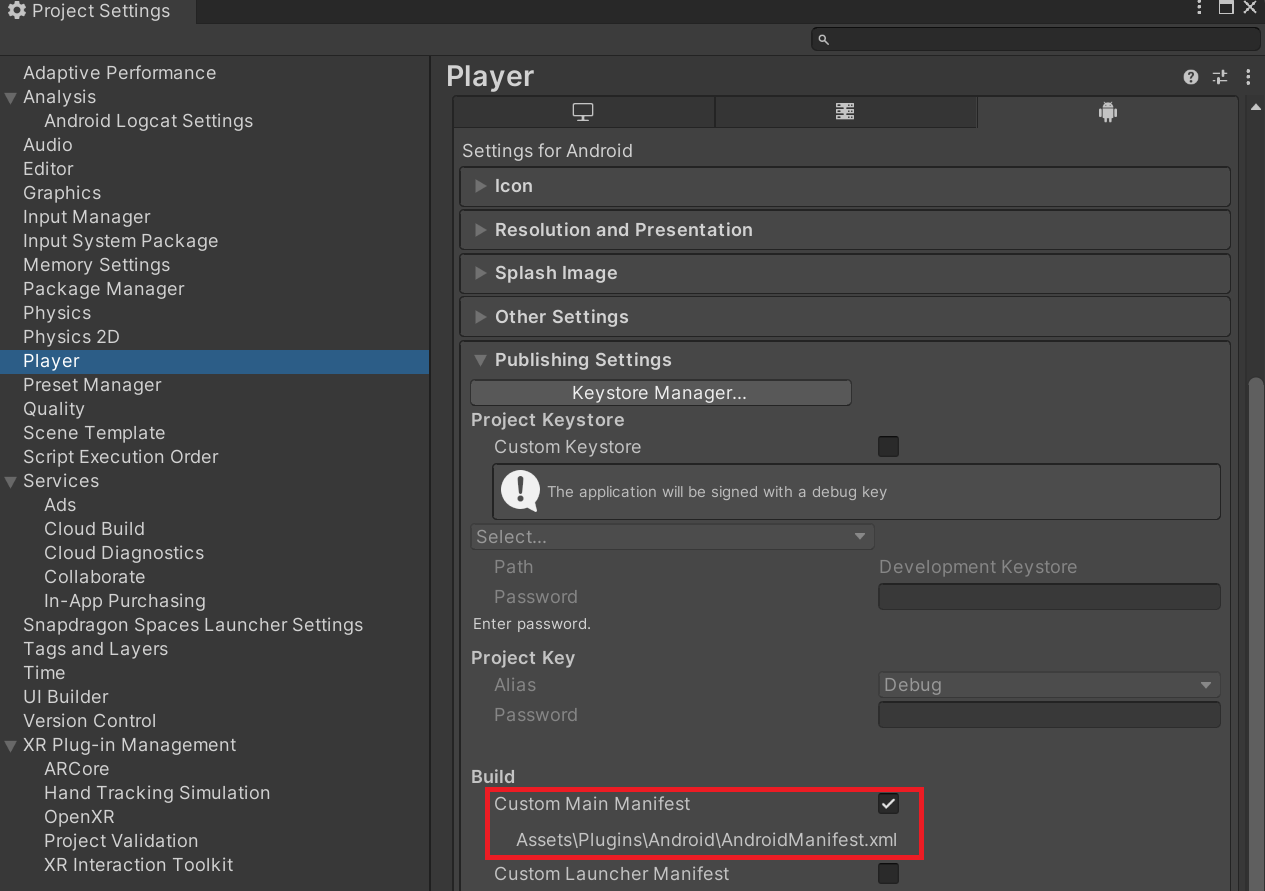Enable the Custom Keystore checkbox
The image size is (1265, 891).
[888, 447]
